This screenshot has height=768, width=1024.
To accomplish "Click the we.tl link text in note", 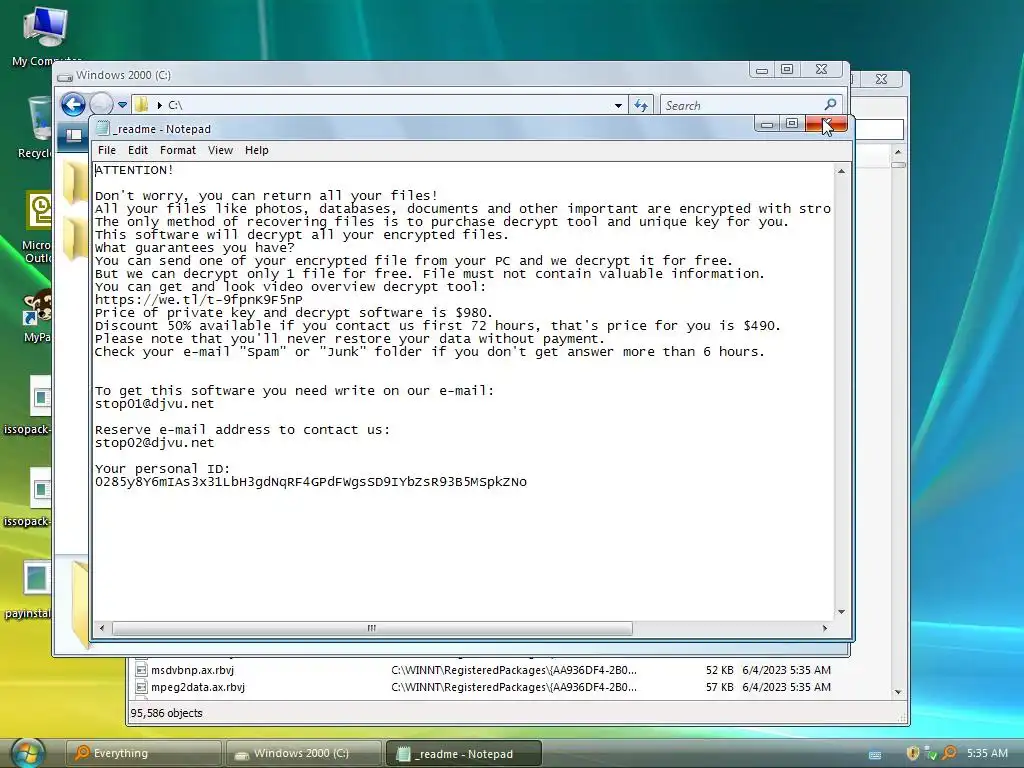I will [199, 300].
